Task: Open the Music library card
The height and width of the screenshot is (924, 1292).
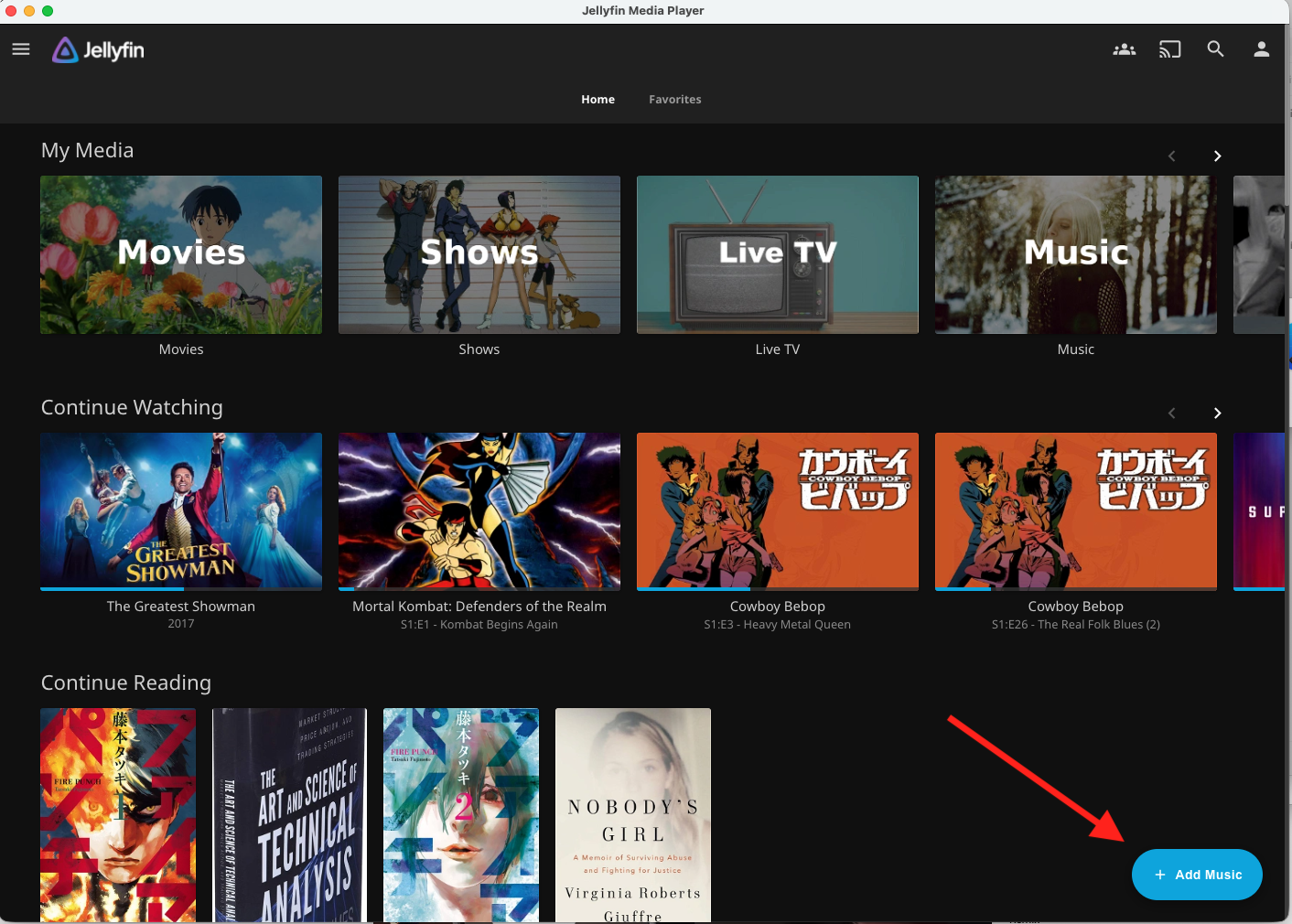Action: (x=1076, y=254)
